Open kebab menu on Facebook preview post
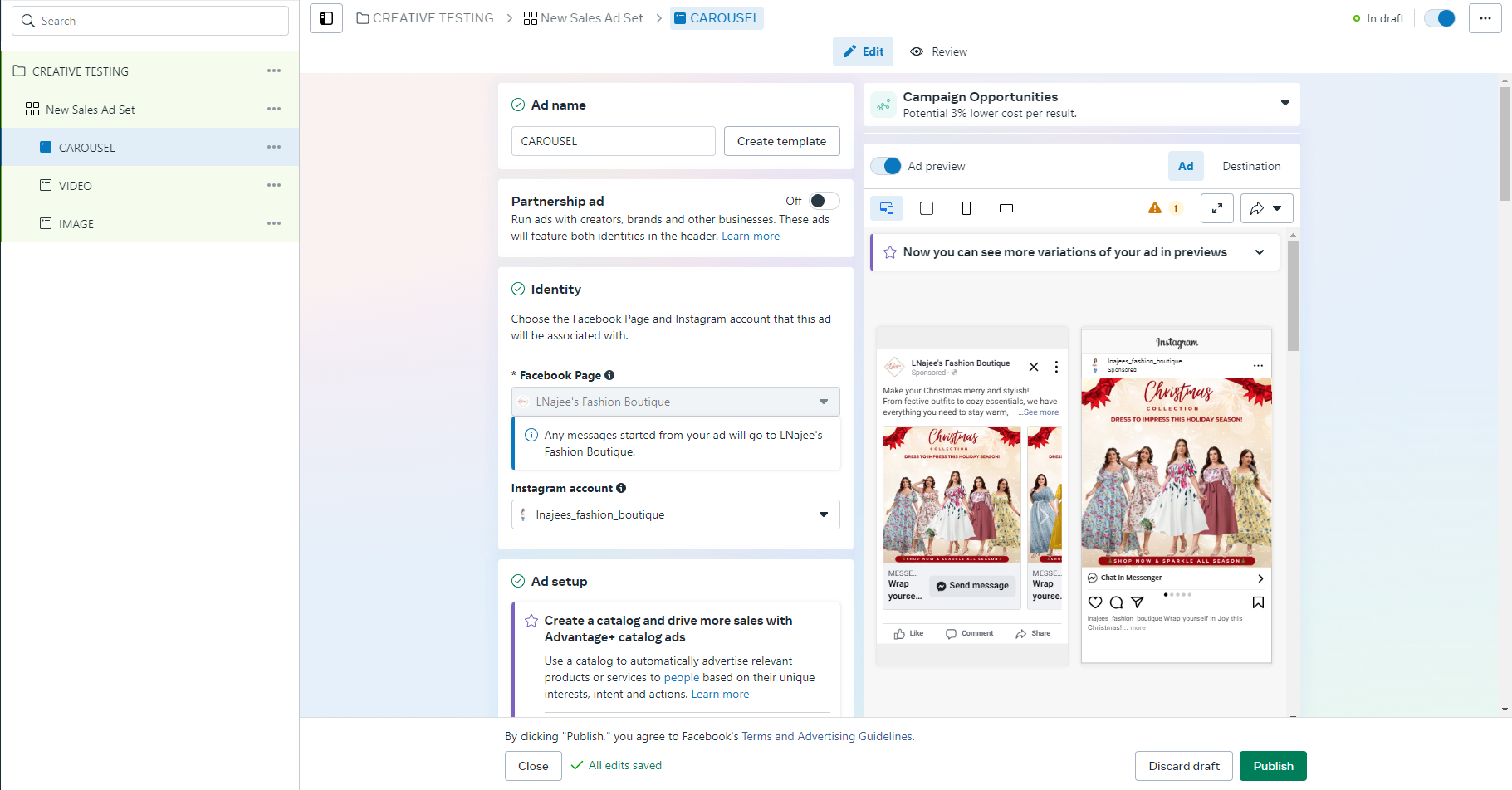Viewport: 1512px width, 790px height. (1056, 367)
